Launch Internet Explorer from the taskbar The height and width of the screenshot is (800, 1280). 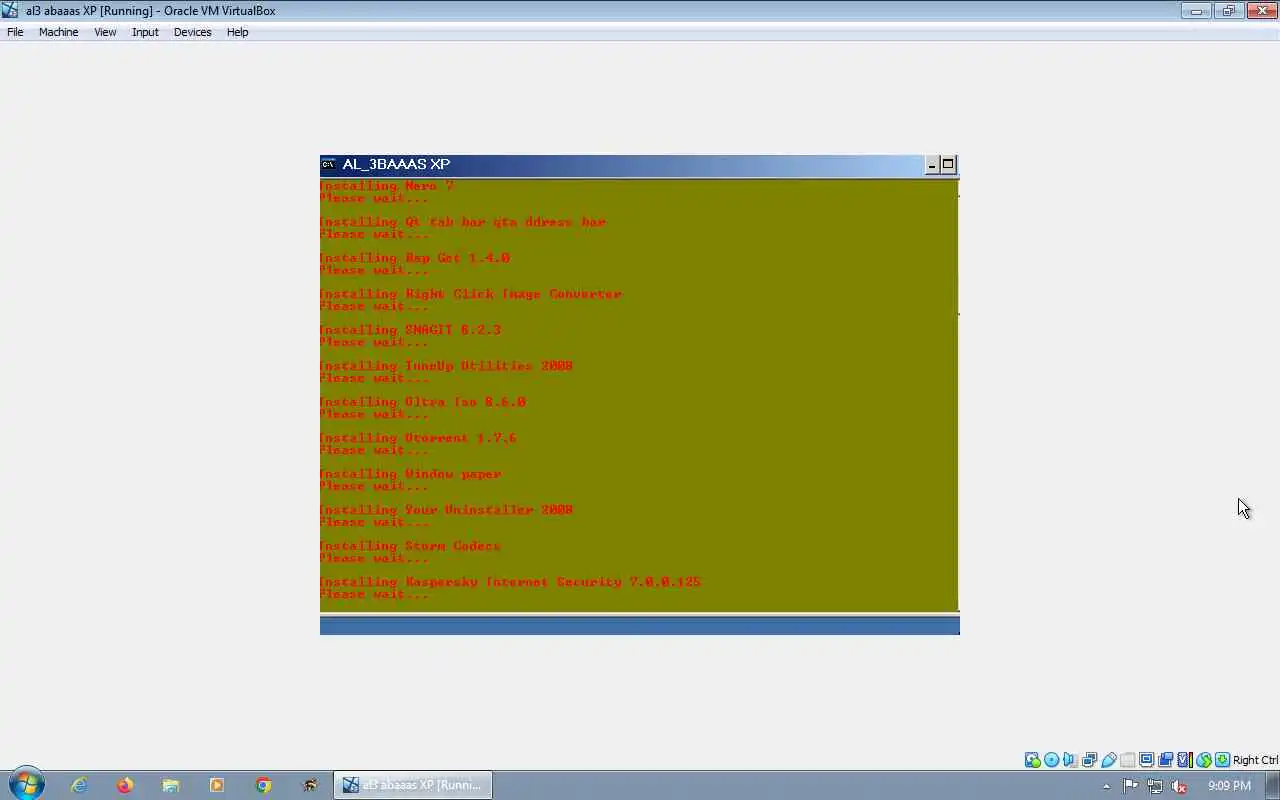pos(79,785)
